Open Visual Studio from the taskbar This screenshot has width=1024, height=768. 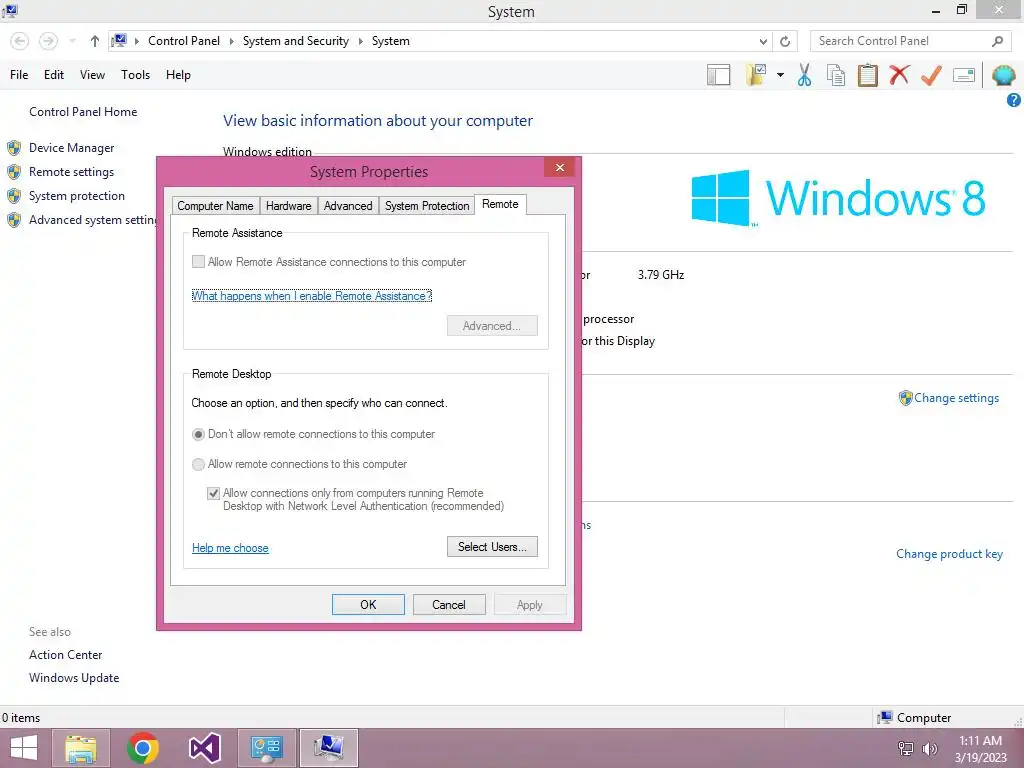click(x=204, y=748)
